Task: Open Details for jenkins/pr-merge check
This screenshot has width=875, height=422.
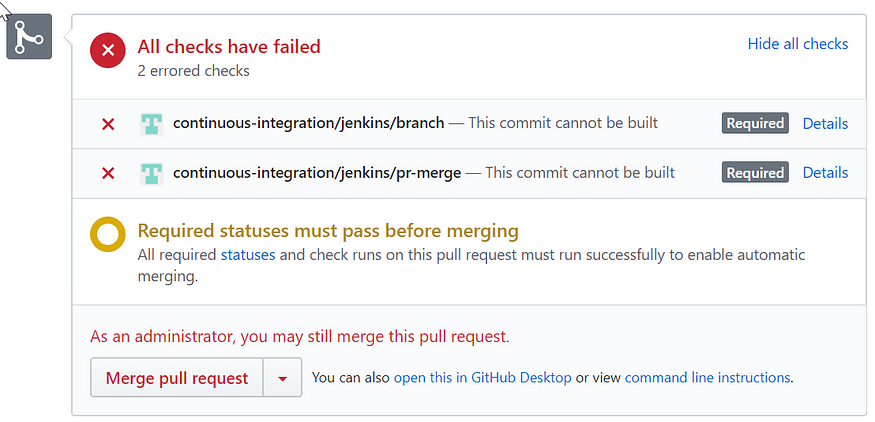Action: (x=825, y=173)
